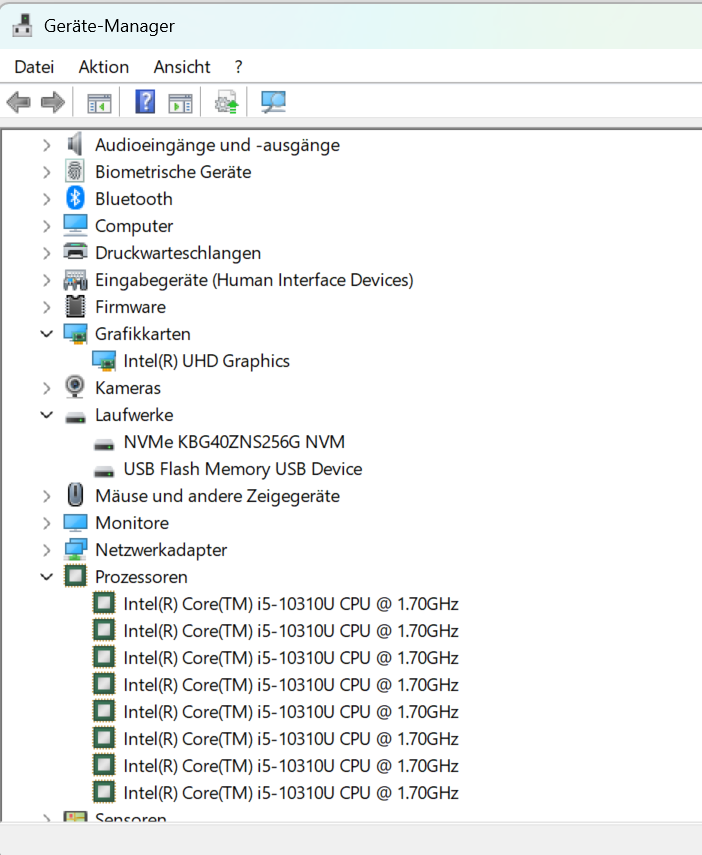The height and width of the screenshot is (855, 702).
Task: Expand the Audioeingänge und -ausgänge node
Action: tap(47, 145)
